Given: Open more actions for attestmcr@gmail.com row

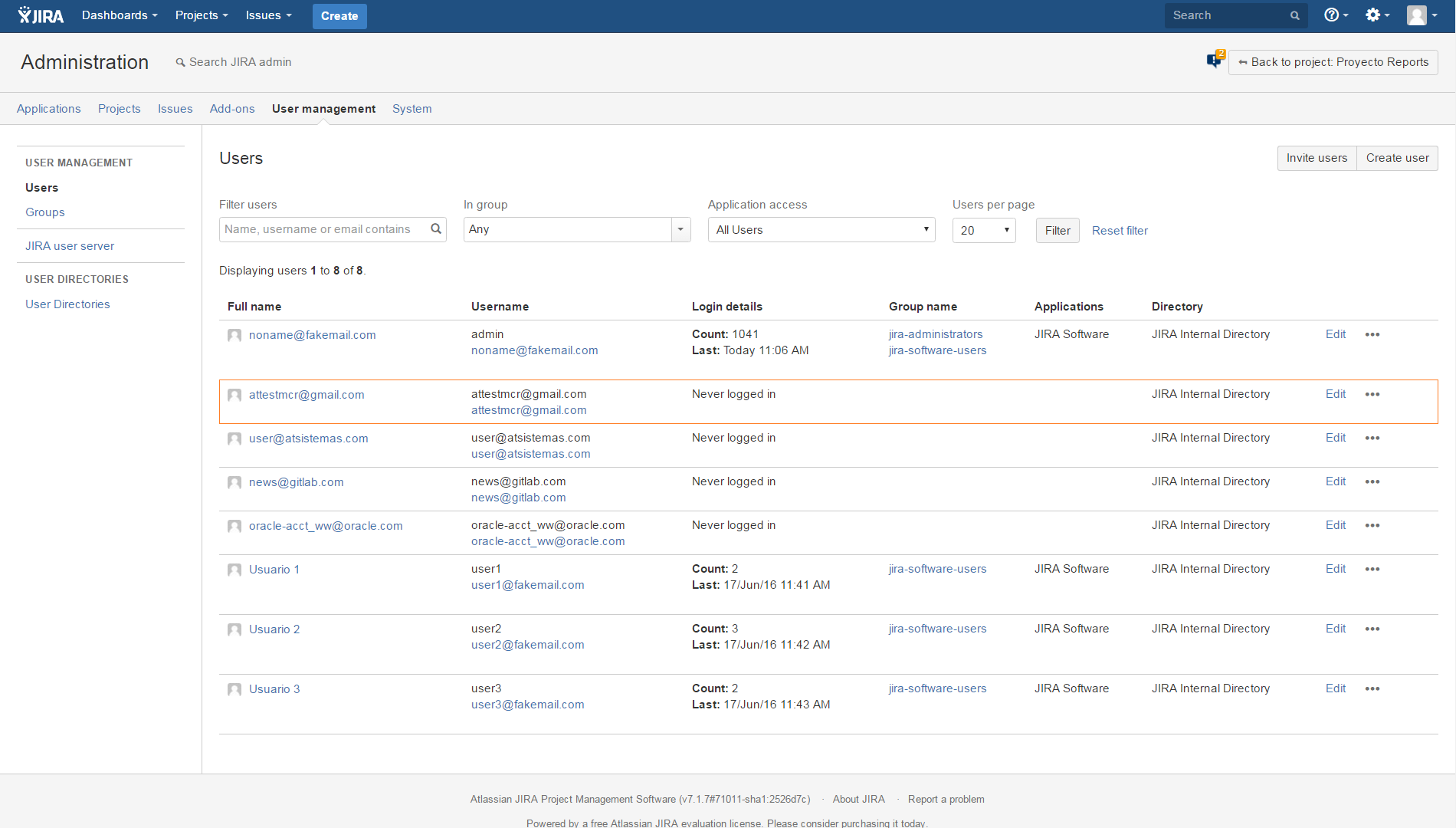Looking at the screenshot, I should coord(1372,394).
